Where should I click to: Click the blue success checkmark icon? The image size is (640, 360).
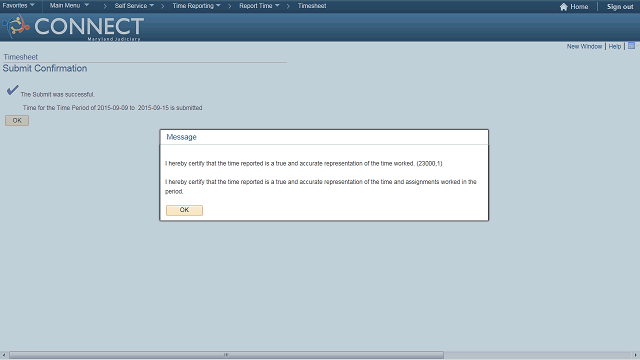(12, 90)
